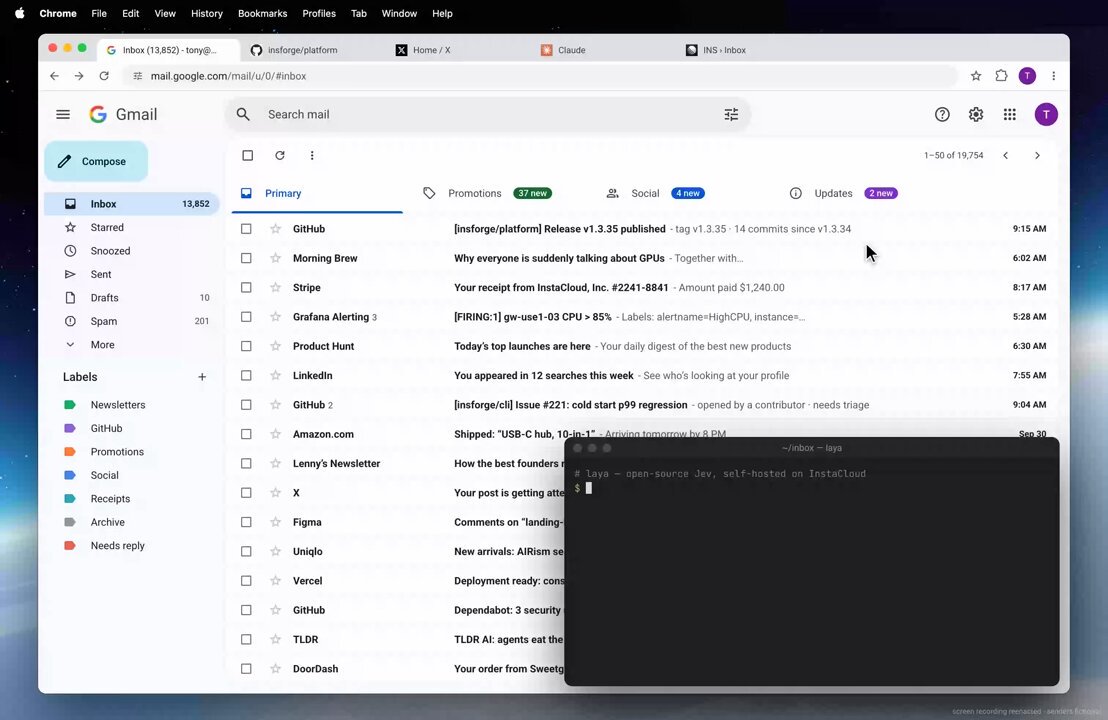Click the browser back arrow

tap(54, 76)
